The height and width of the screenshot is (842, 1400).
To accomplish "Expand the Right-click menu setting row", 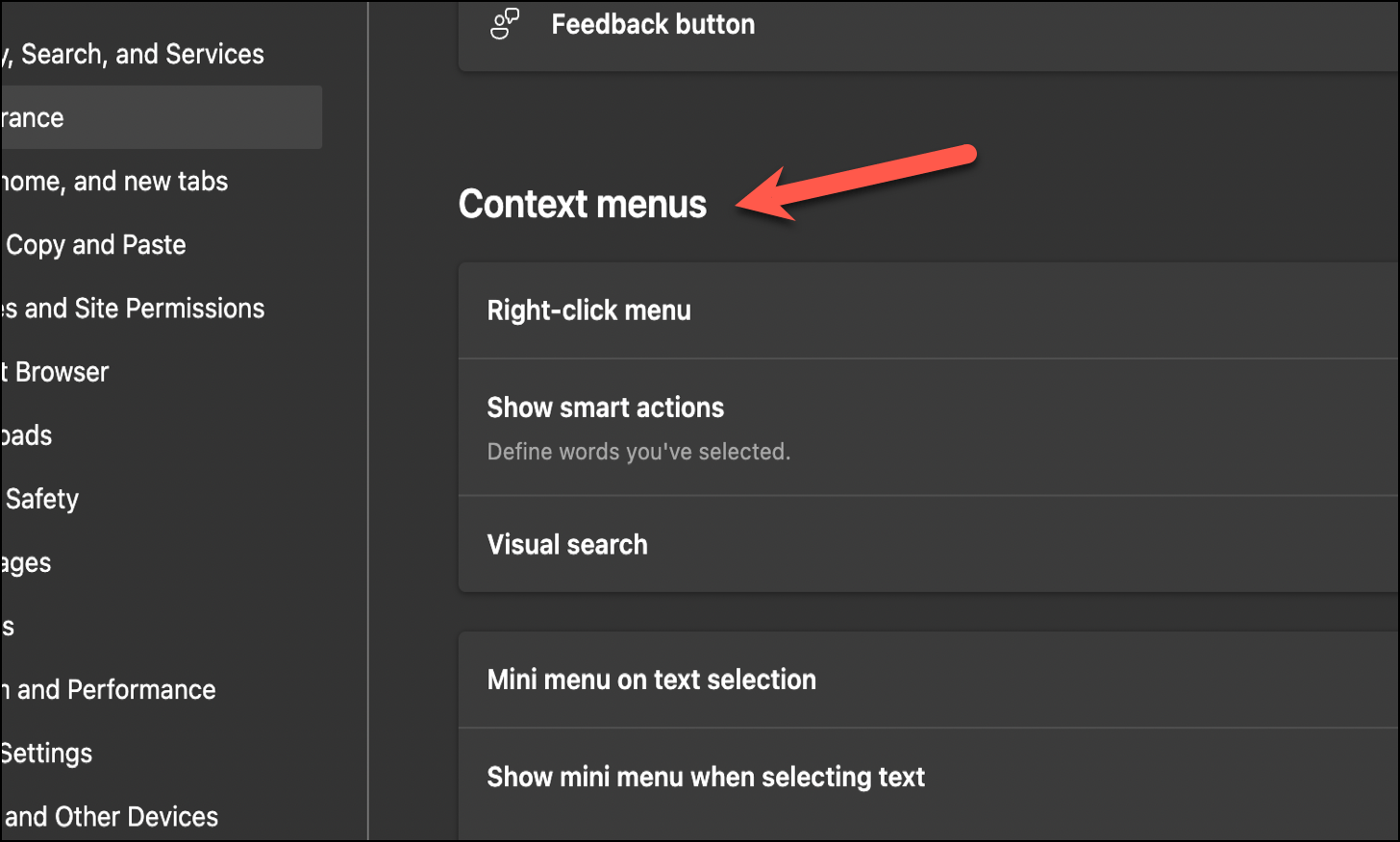I will (x=923, y=310).
